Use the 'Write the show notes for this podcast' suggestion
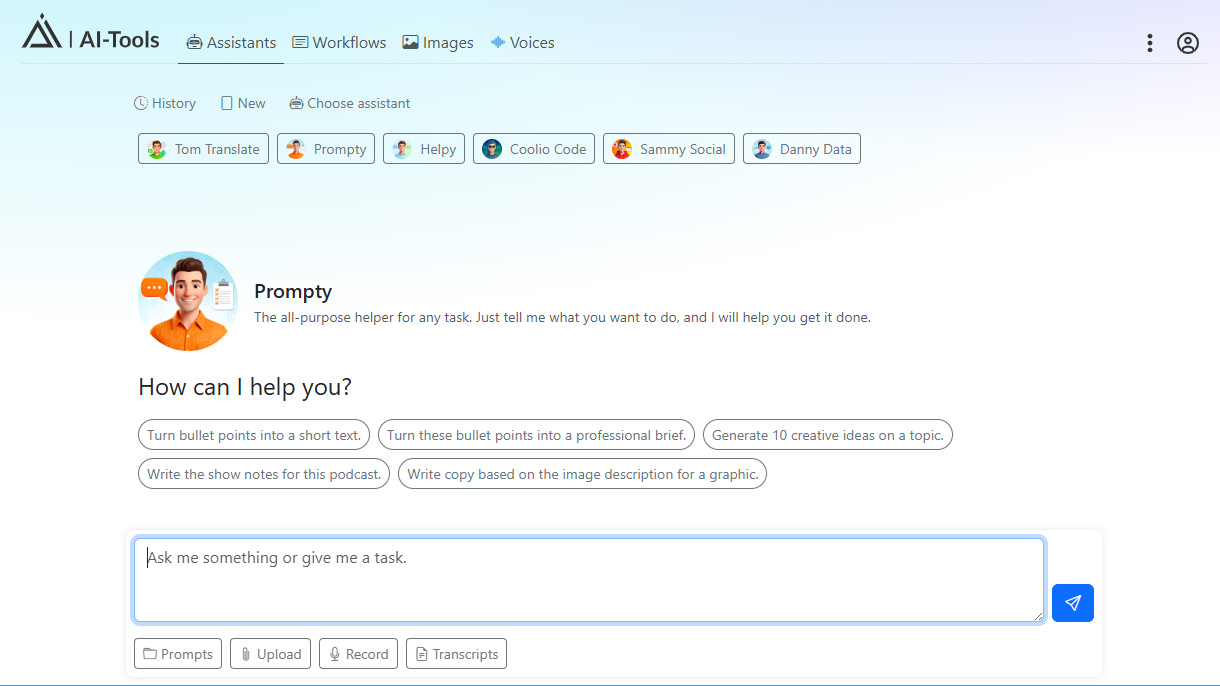Viewport: 1220px width, 686px height. tap(263, 473)
